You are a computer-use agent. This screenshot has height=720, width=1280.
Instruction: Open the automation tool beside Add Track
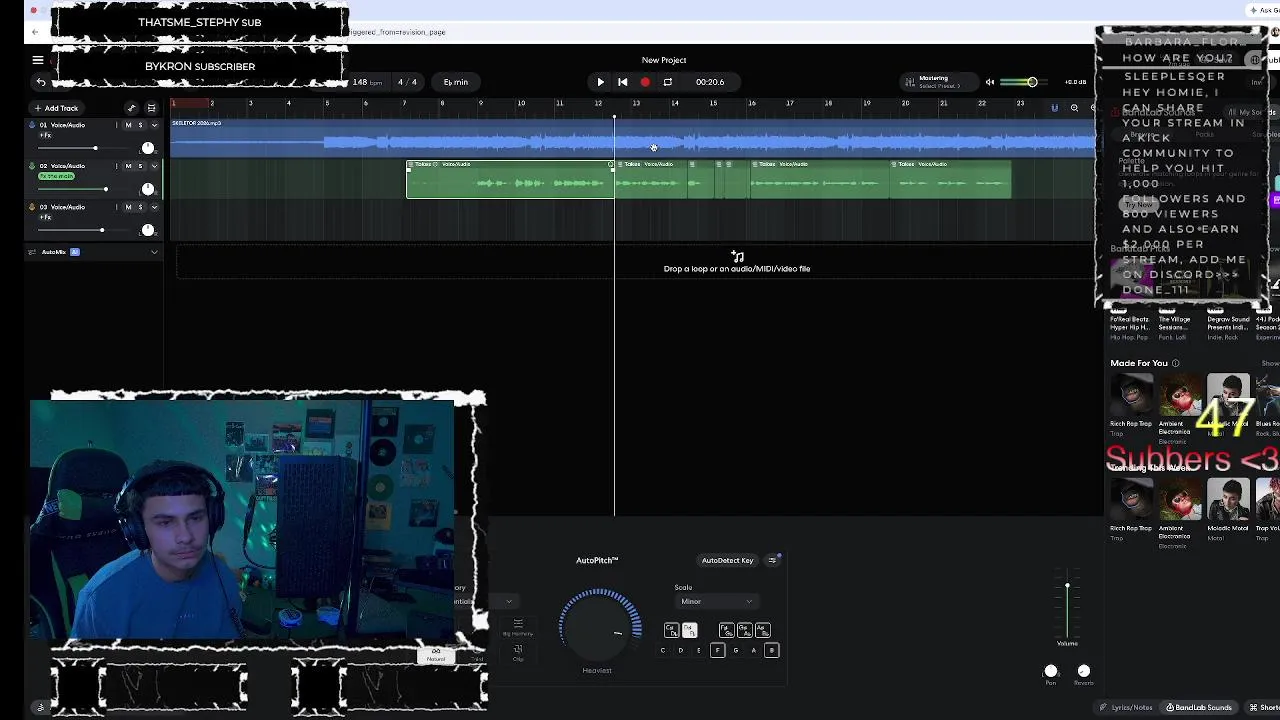click(x=131, y=108)
